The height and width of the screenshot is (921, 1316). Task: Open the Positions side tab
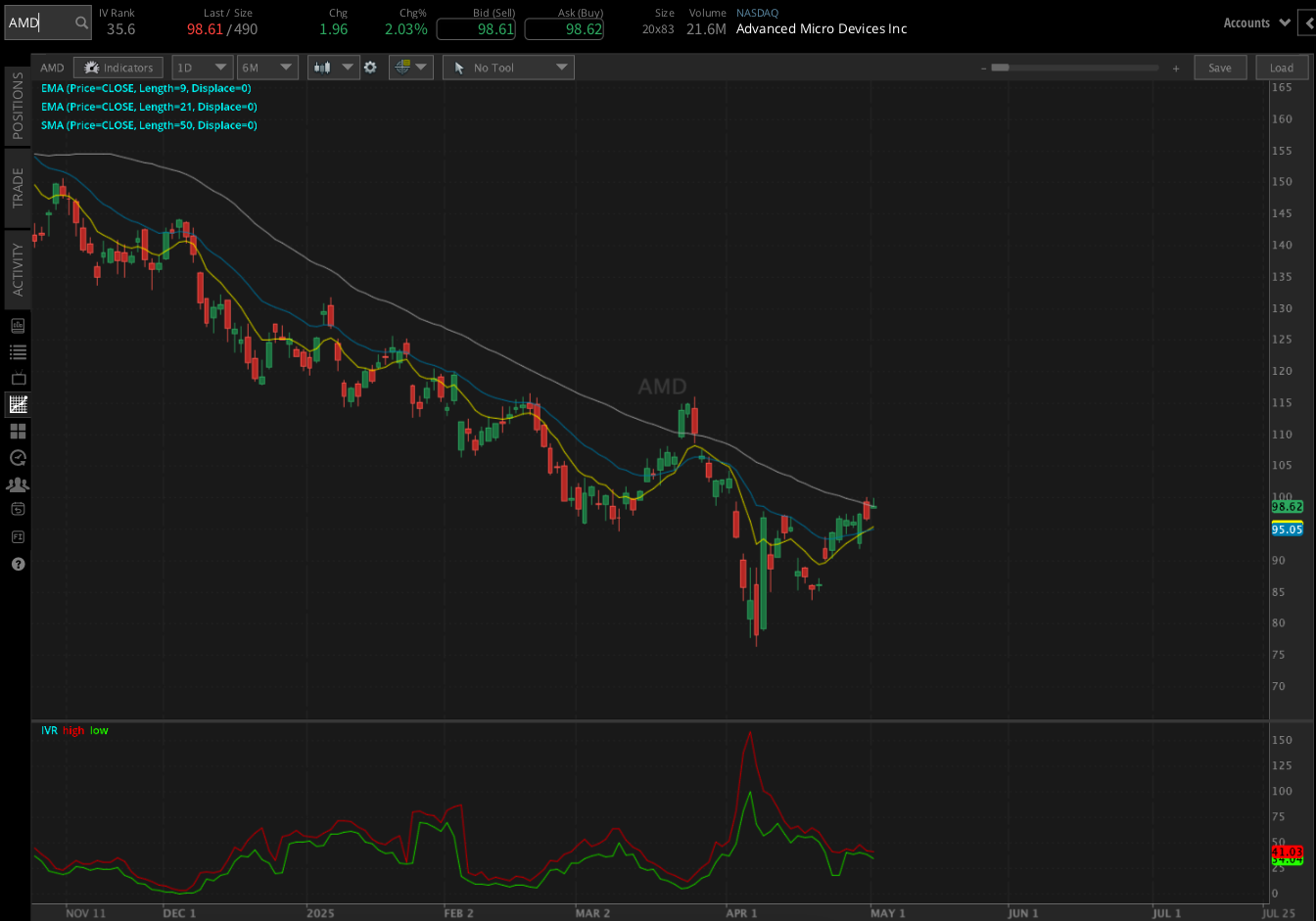click(18, 106)
